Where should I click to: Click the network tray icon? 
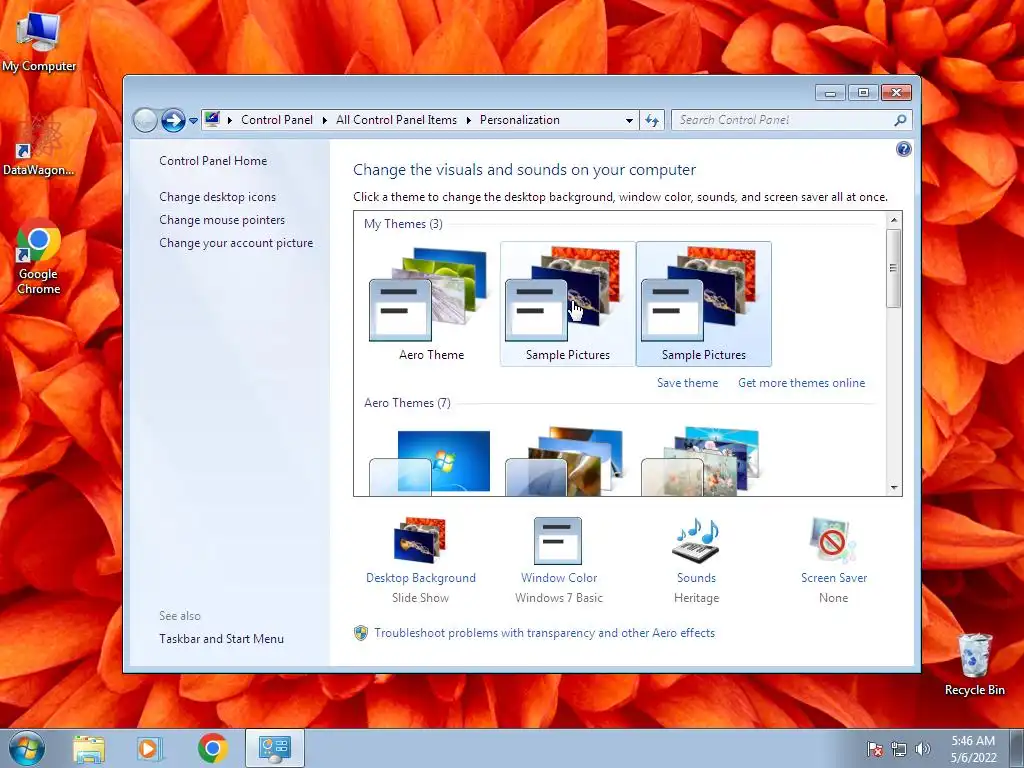(x=899, y=749)
